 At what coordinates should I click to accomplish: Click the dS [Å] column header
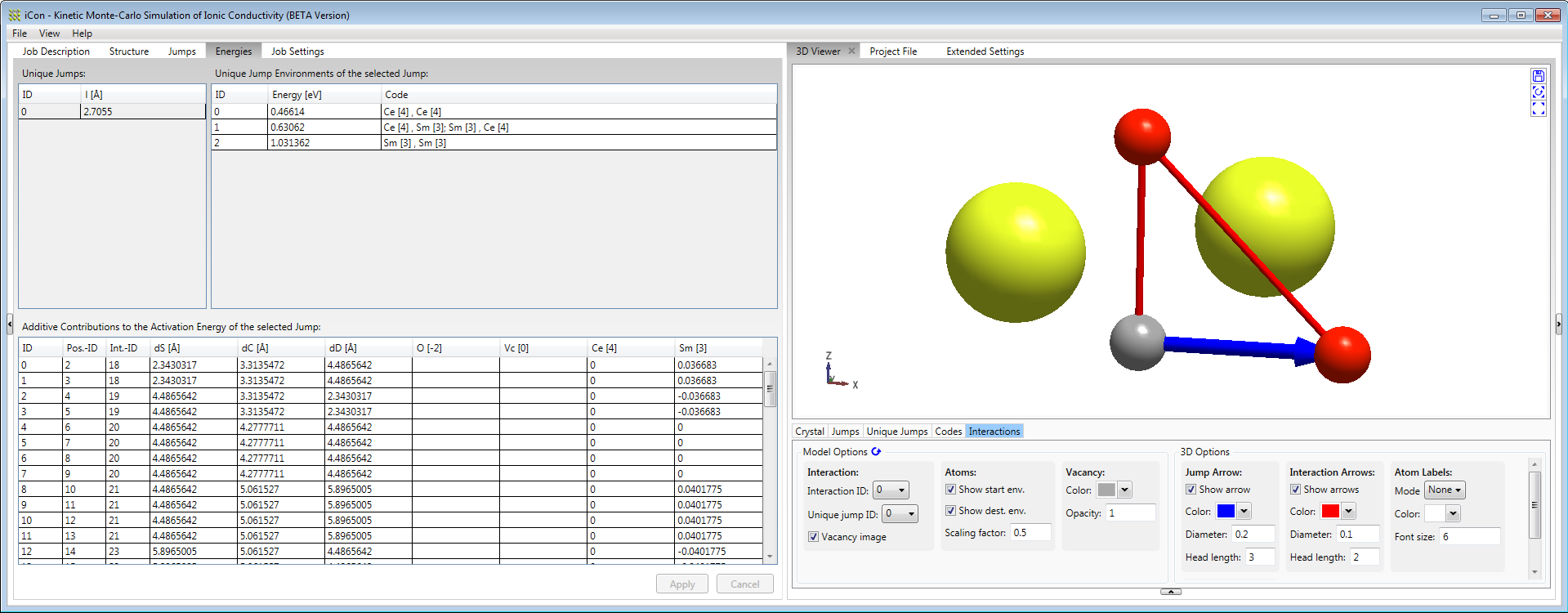[194, 347]
